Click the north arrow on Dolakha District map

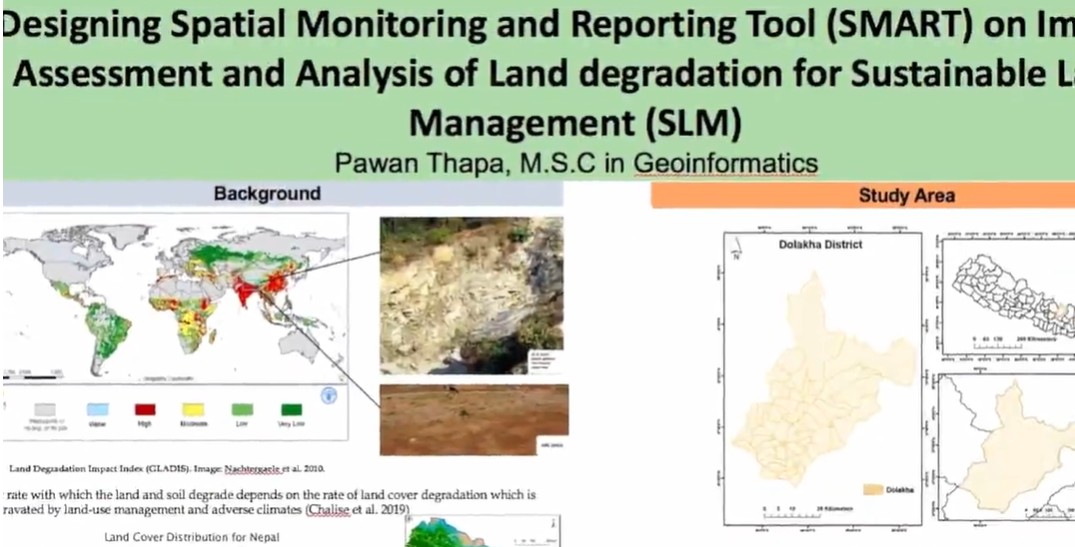point(735,252)
